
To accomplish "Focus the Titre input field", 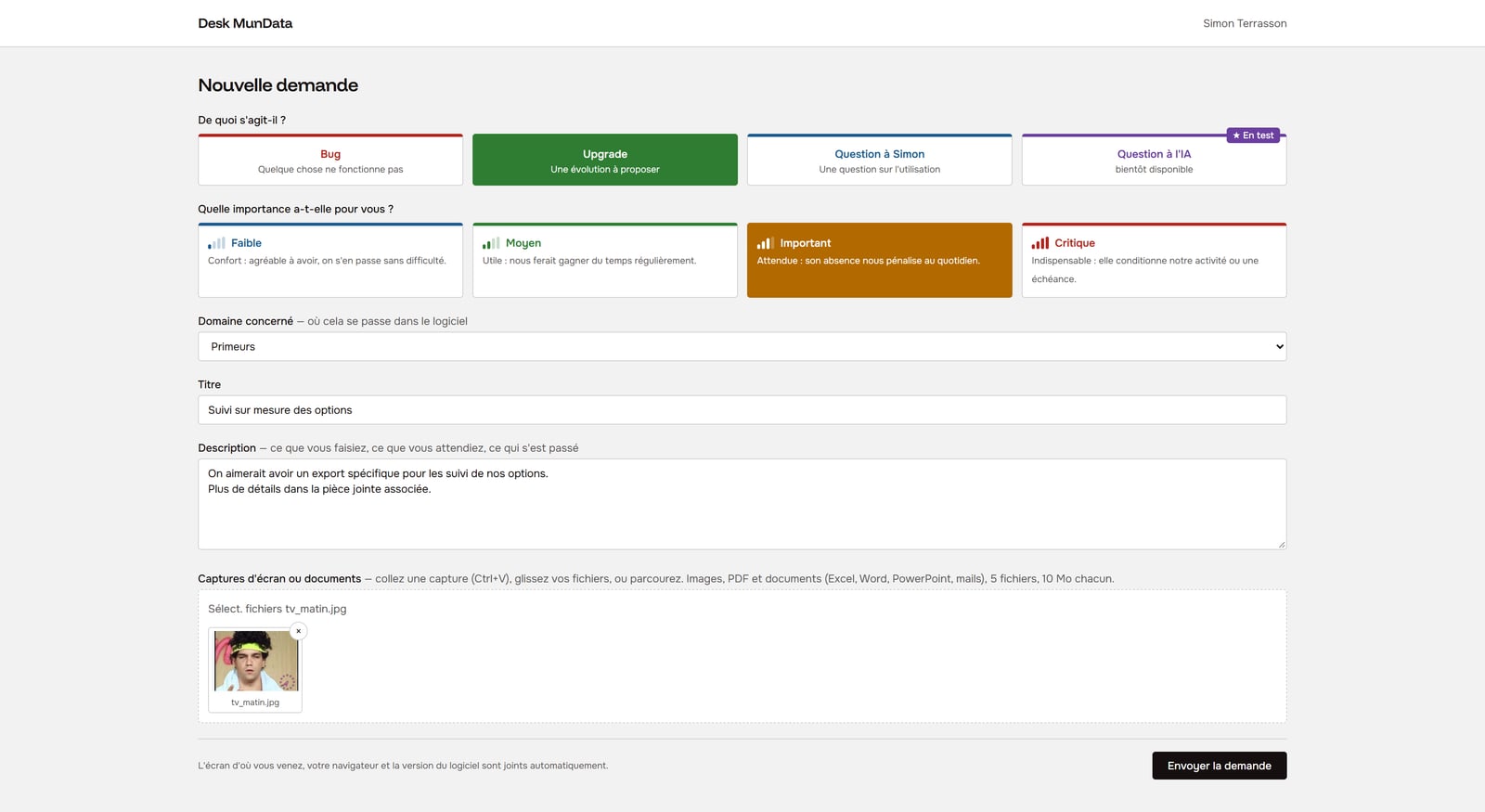I will click(x=742, y=410).
